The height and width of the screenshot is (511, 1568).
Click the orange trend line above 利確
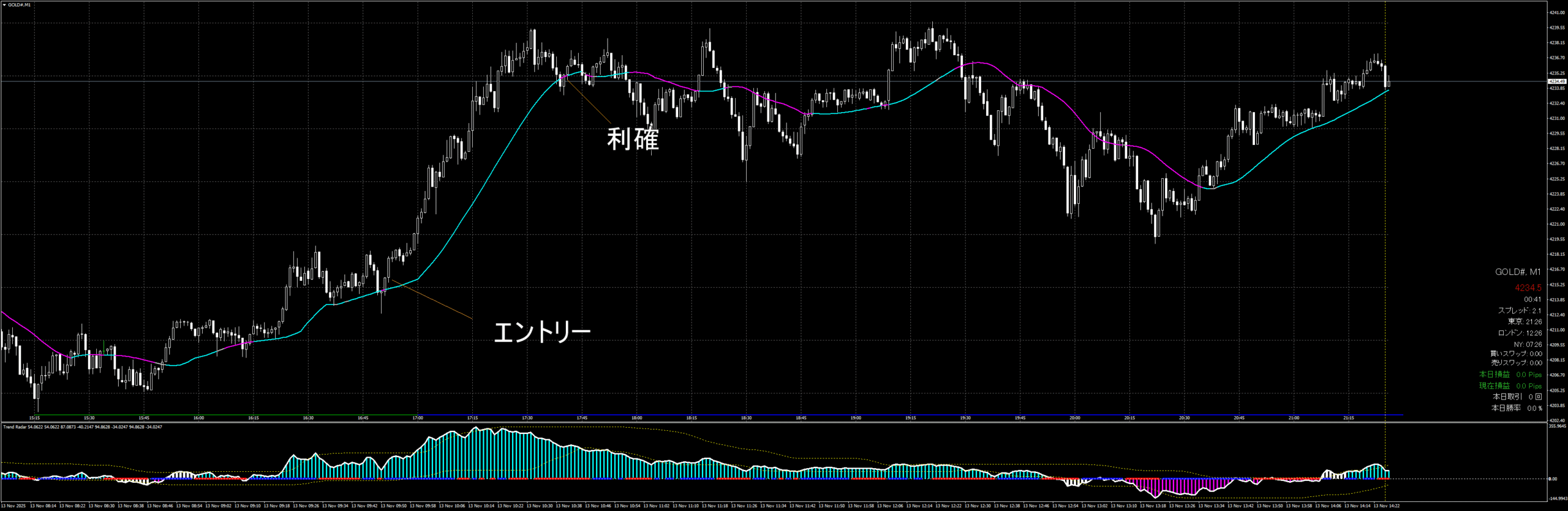coord(588,100)
